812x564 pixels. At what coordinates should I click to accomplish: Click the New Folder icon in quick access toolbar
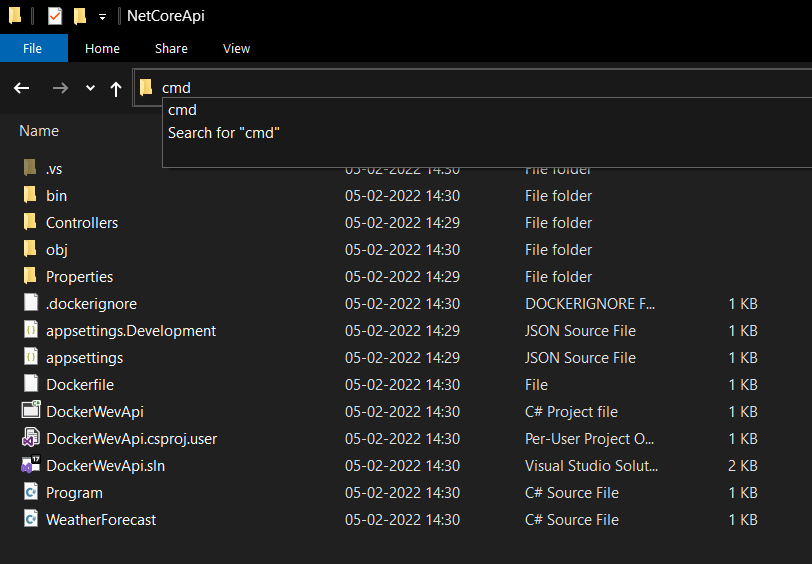click(x=80, y=16)
